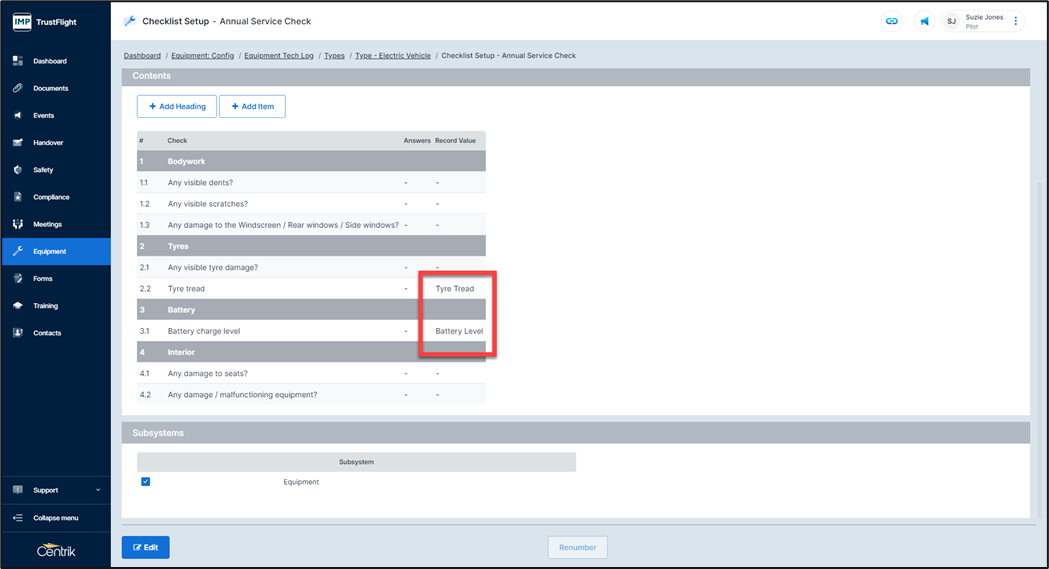Click the Centrik logo at bottom
Screen dimensions: 1049x569
[56, 550]
